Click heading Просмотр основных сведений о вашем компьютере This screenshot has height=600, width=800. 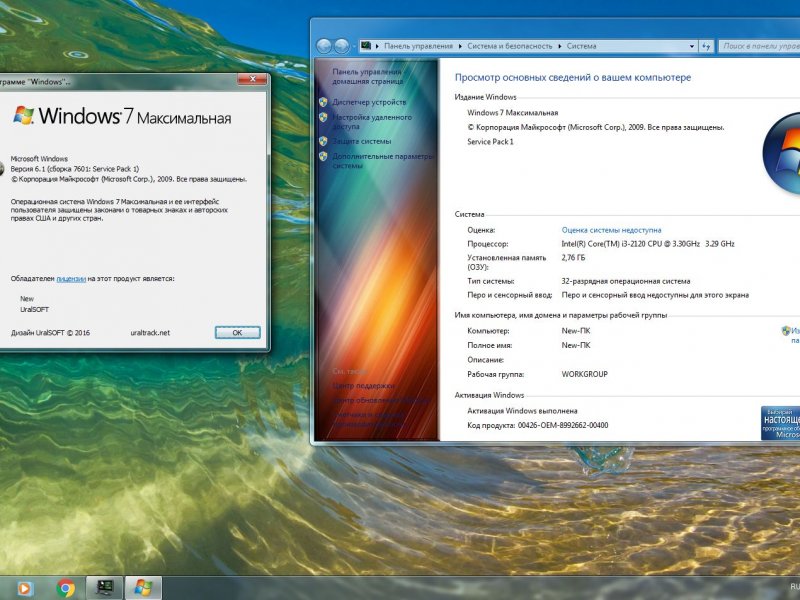pyautogui.click(x=572, y=78)
